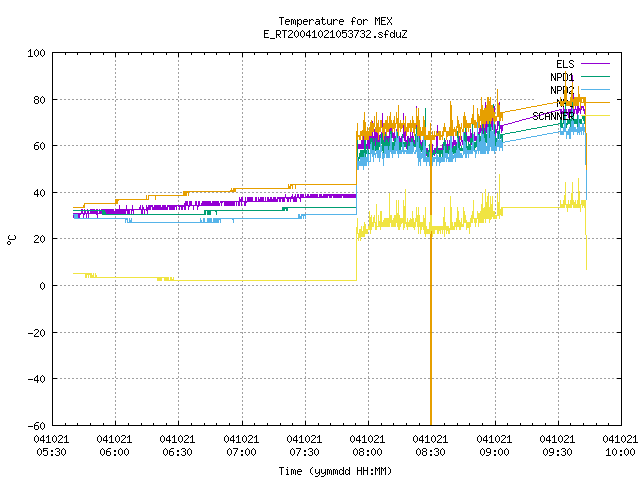Screen dimensions: 640x480
Task: Click the y-axis value -40
Action: tap(36, 379)
